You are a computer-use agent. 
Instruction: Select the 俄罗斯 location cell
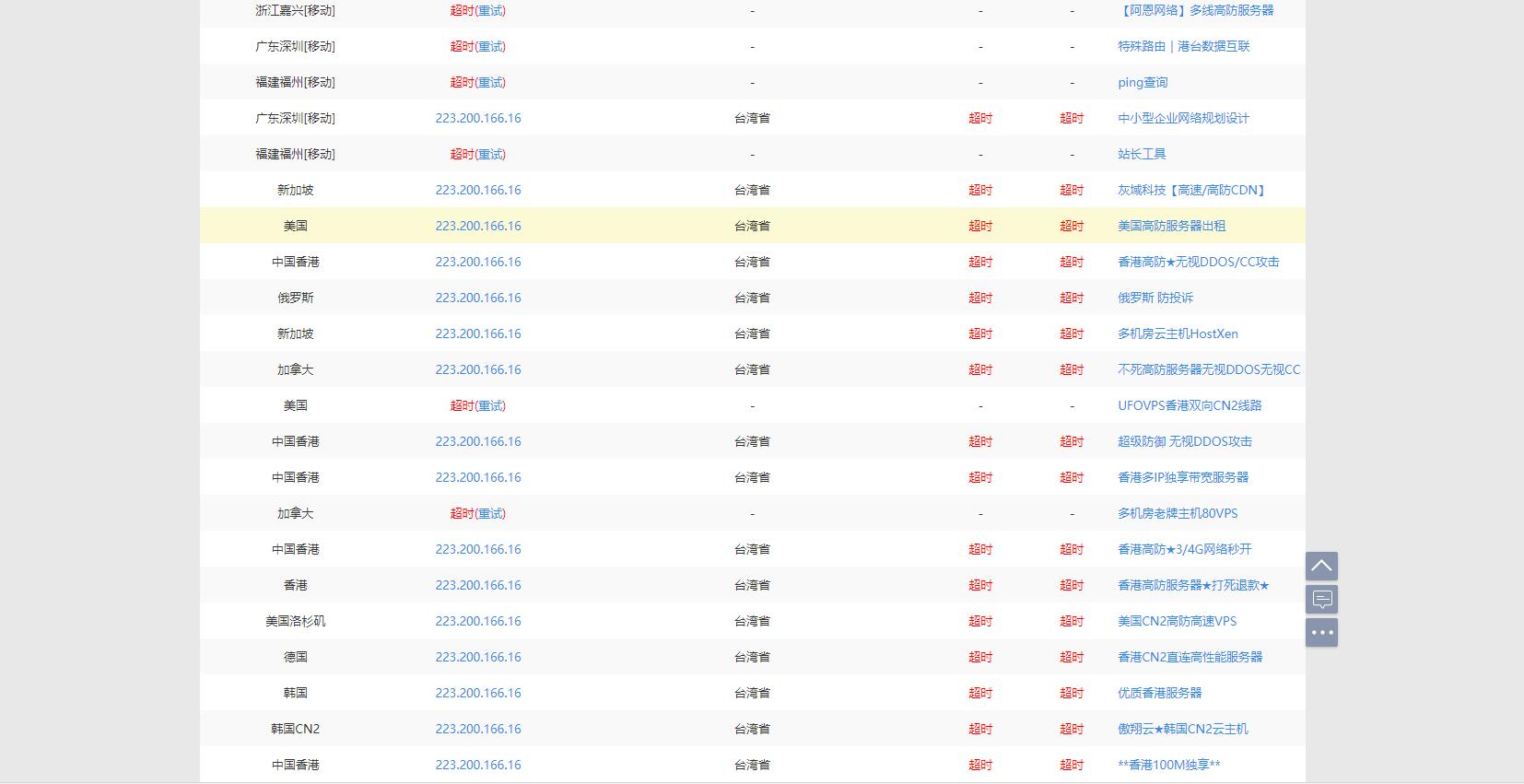(295, 298)
